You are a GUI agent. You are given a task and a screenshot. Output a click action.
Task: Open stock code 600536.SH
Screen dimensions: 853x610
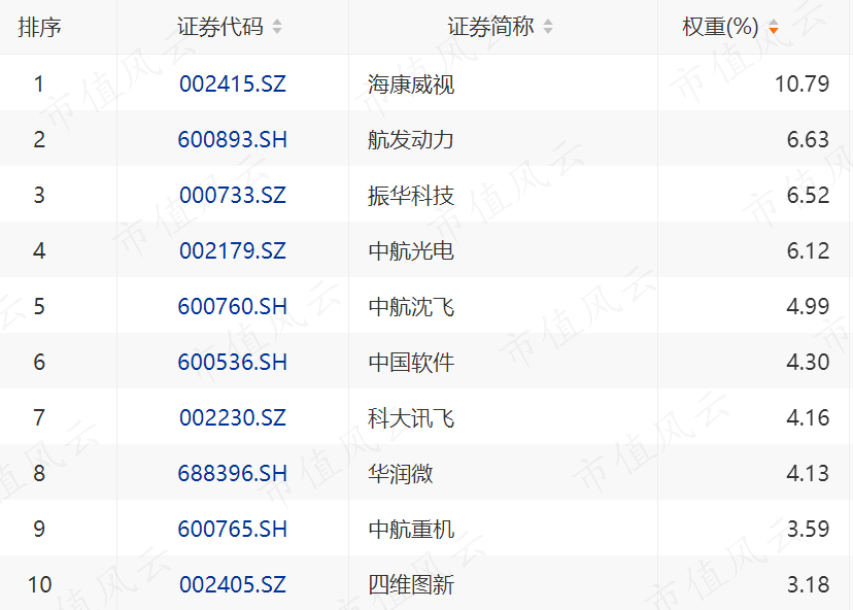(233, 362)
